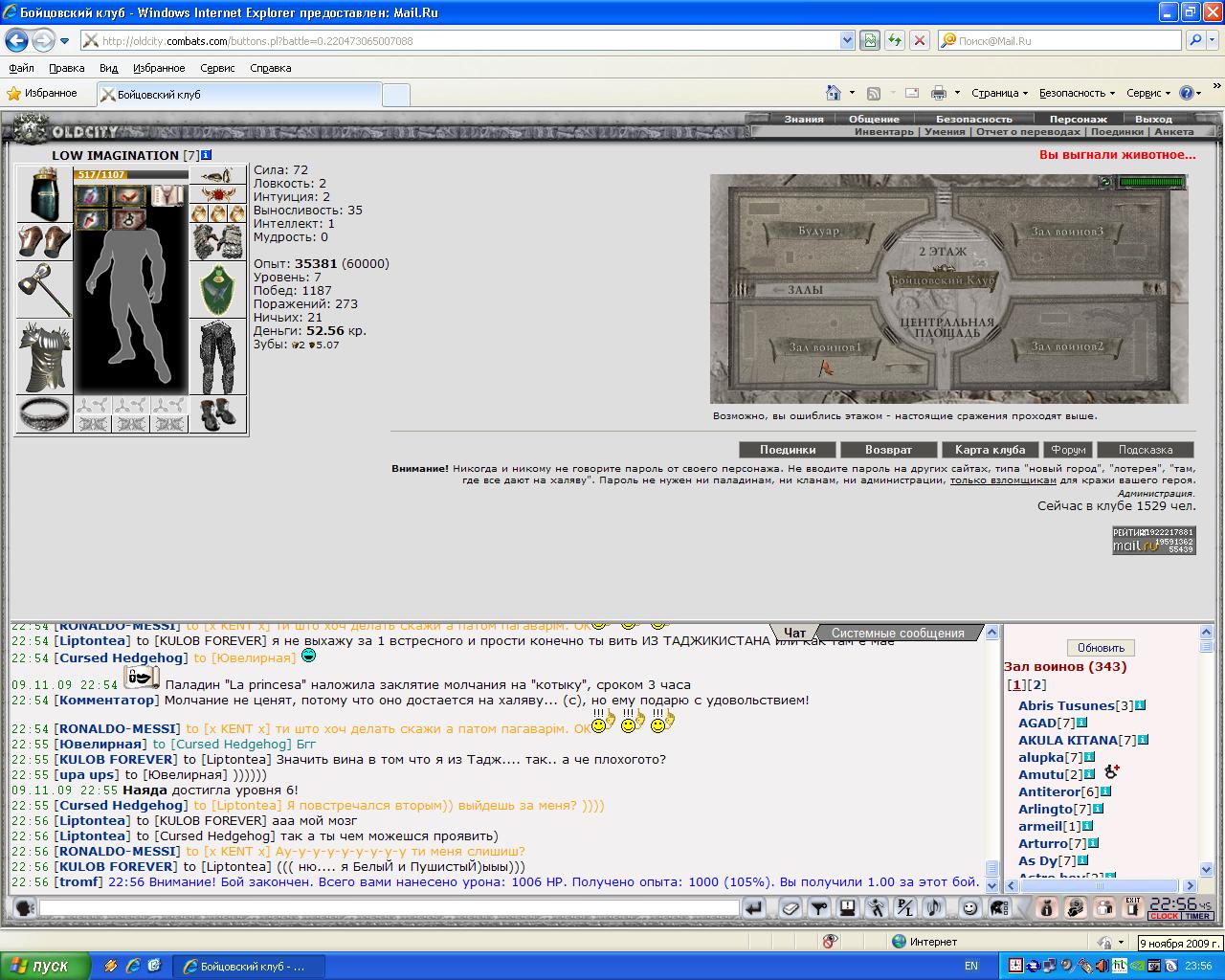Select the boots equipment slot
Viewport: 1225px width, 980px height.
tap(218, 414)
